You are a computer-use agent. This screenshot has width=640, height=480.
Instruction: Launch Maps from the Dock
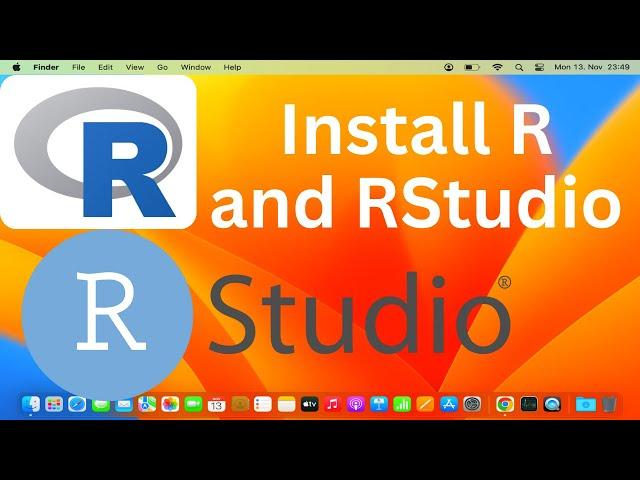147,404
